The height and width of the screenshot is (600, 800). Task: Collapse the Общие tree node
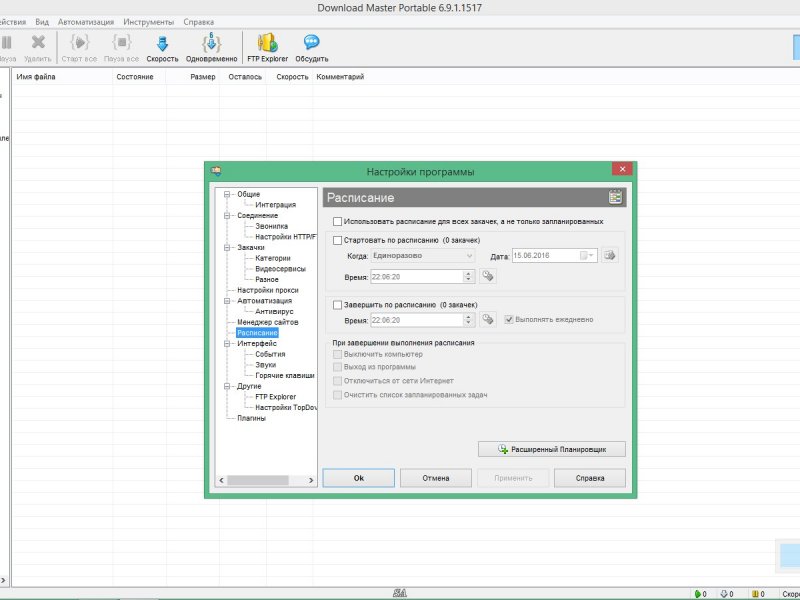227,194
